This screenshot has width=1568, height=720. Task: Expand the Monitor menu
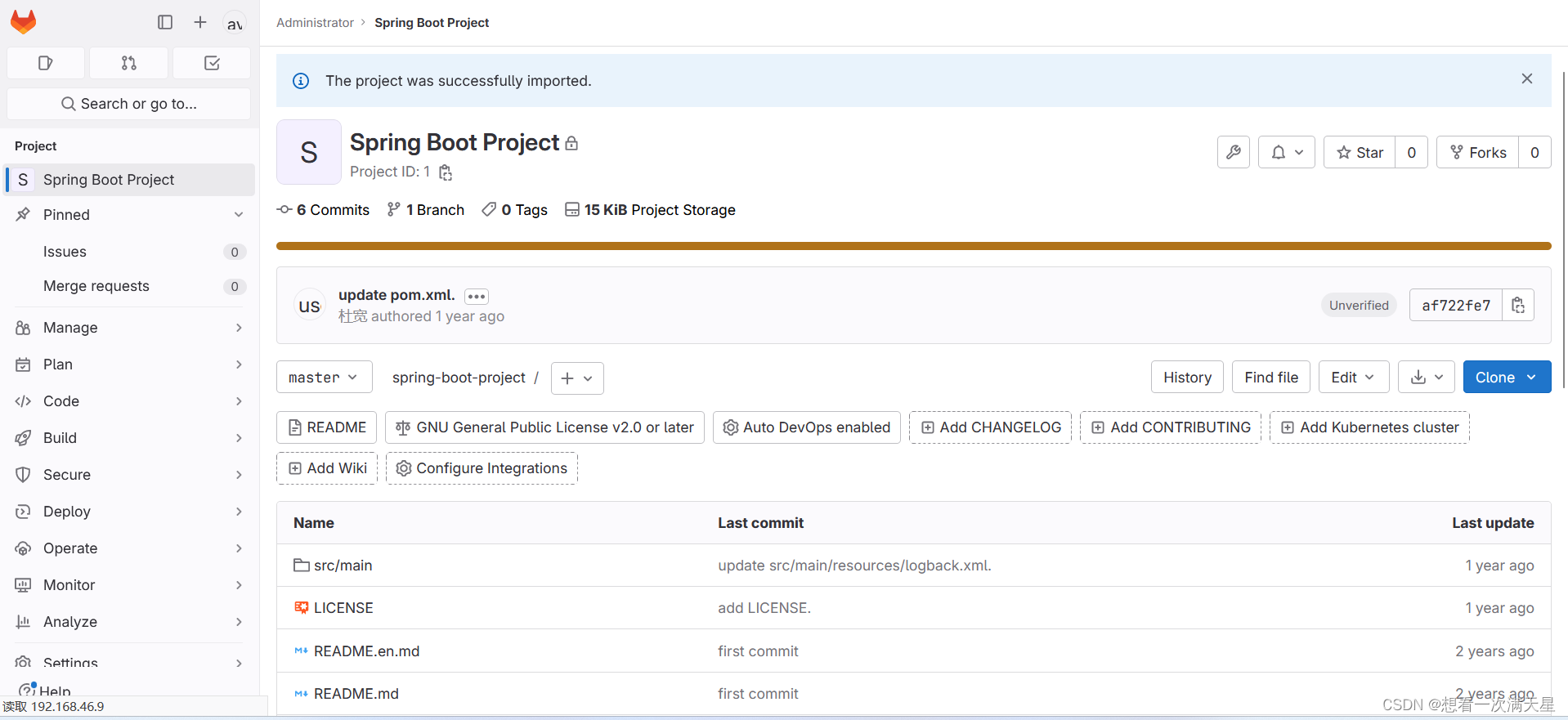point(131,585)
